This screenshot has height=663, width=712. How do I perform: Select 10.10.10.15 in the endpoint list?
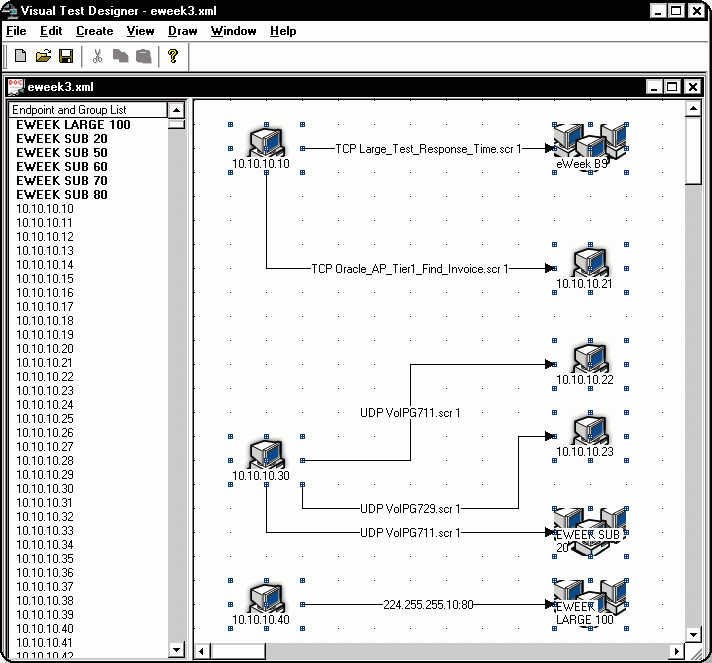[x=45, y=279]
